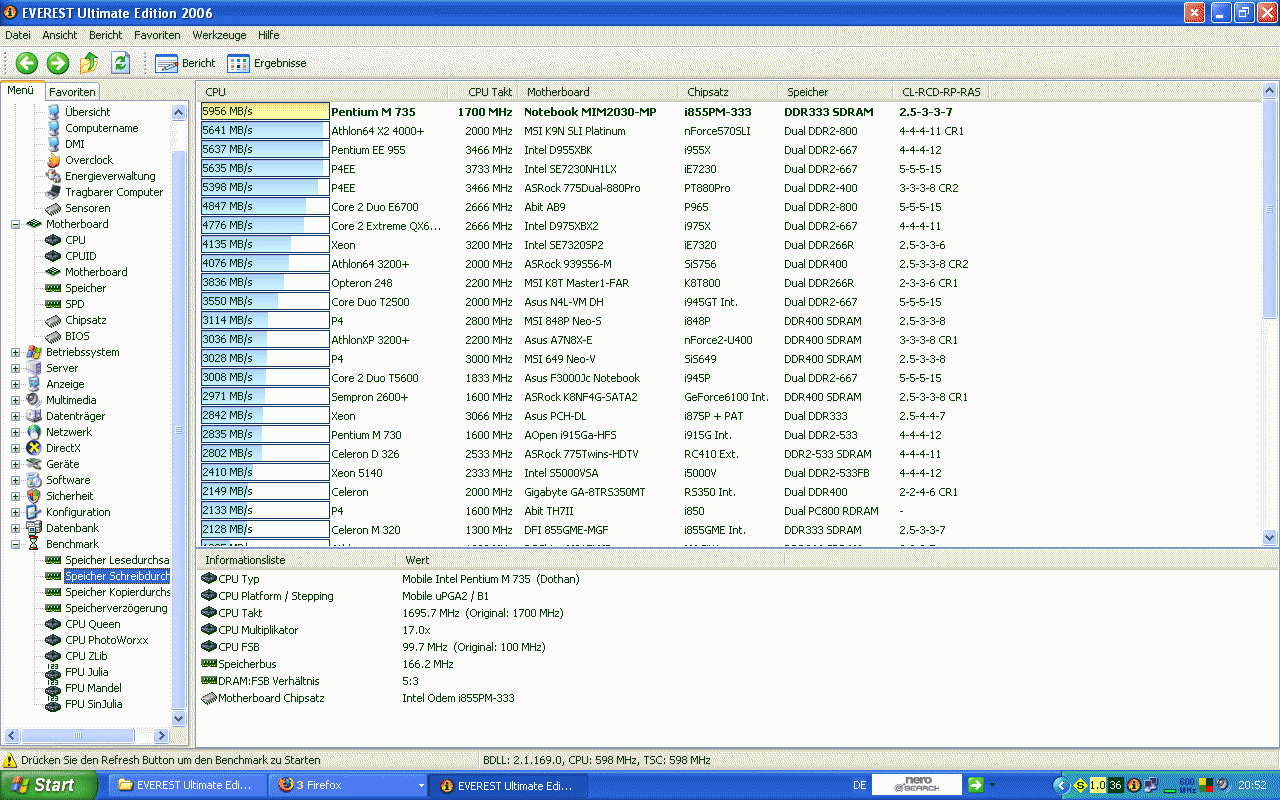Open the Bericht menu in menu bar
1280x800 pixels.
click(106, 35)
